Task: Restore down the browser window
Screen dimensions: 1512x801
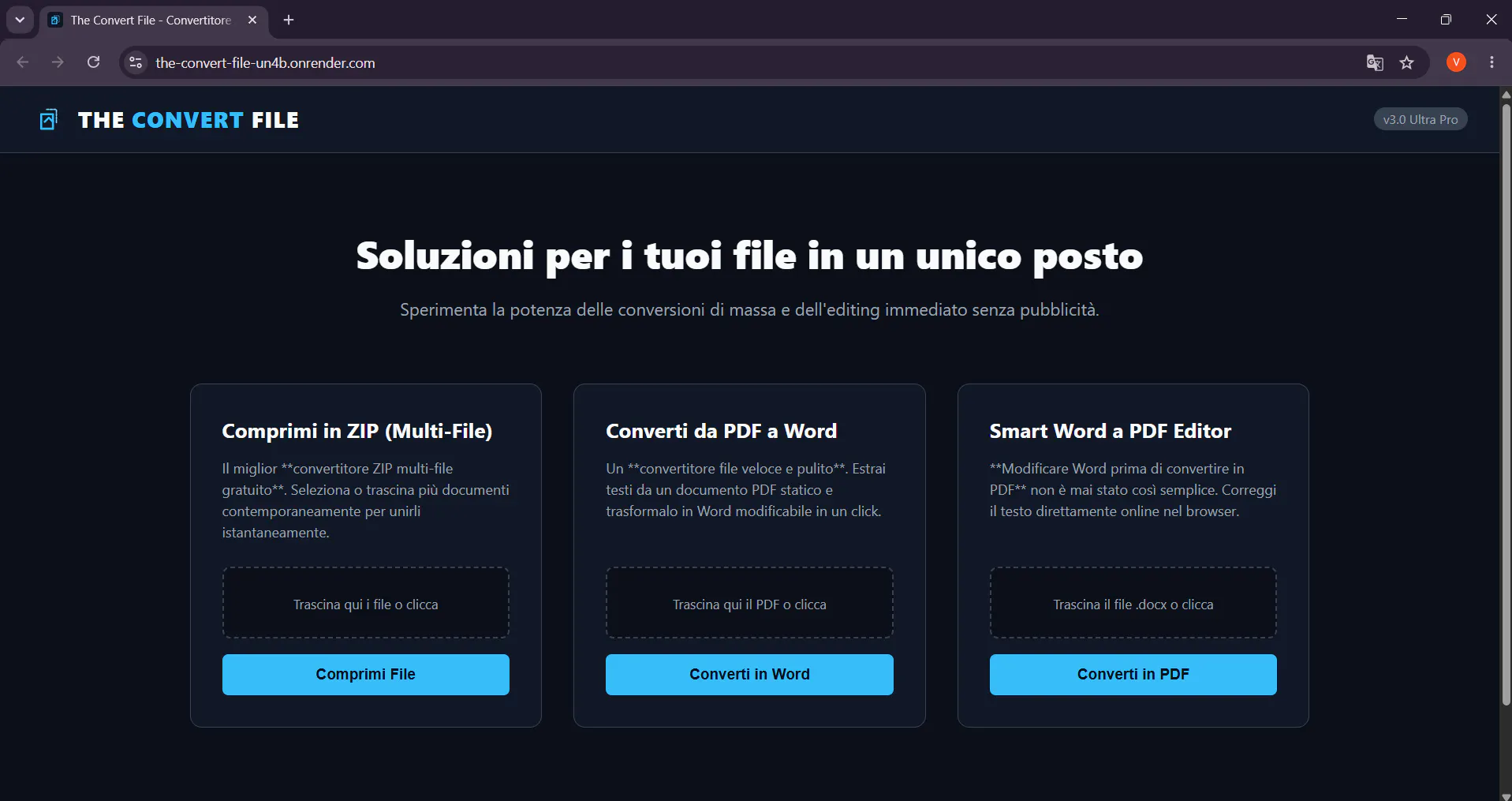Action: coord(1446,20)
